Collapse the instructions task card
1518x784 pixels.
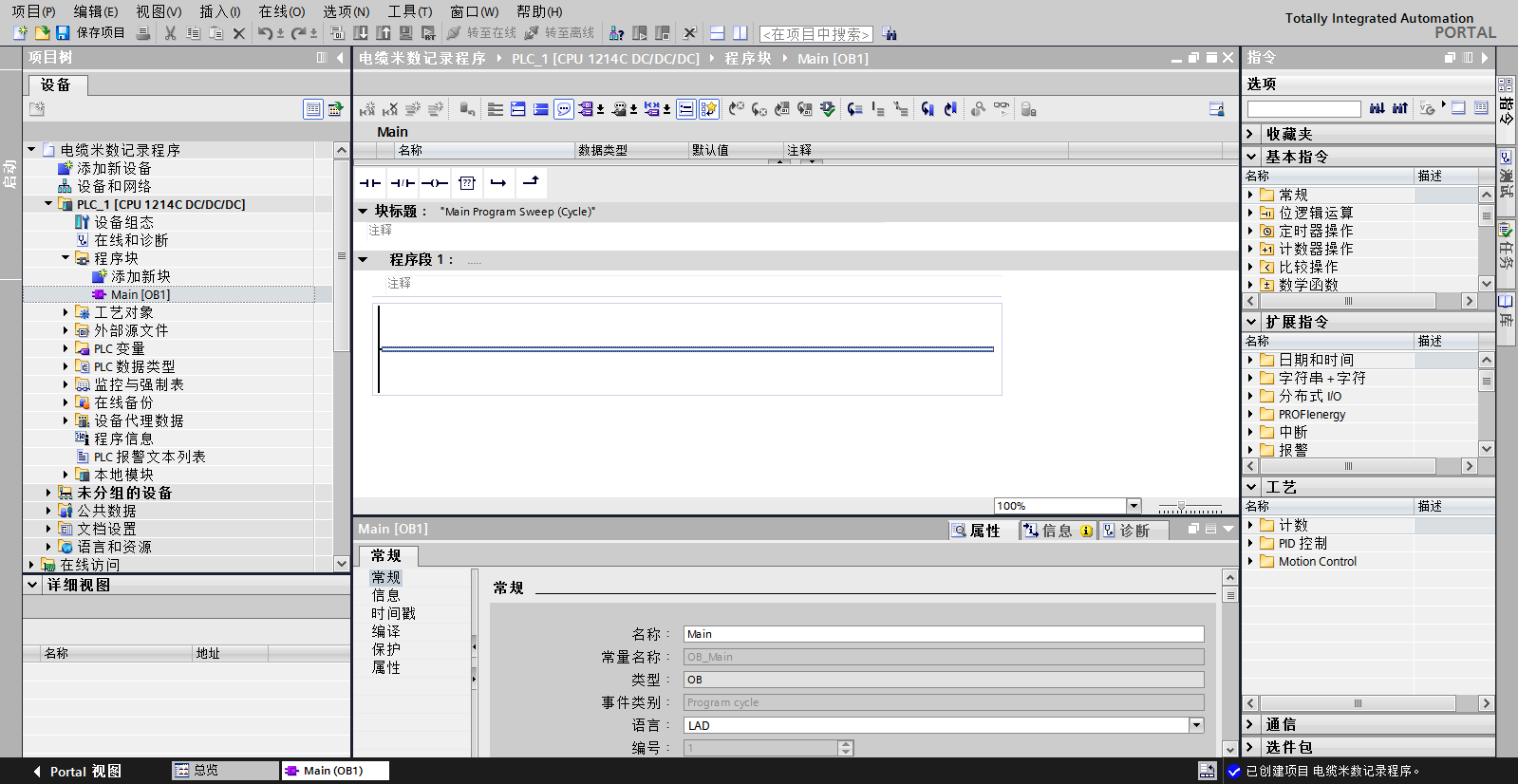click(x=1484, y=58)
